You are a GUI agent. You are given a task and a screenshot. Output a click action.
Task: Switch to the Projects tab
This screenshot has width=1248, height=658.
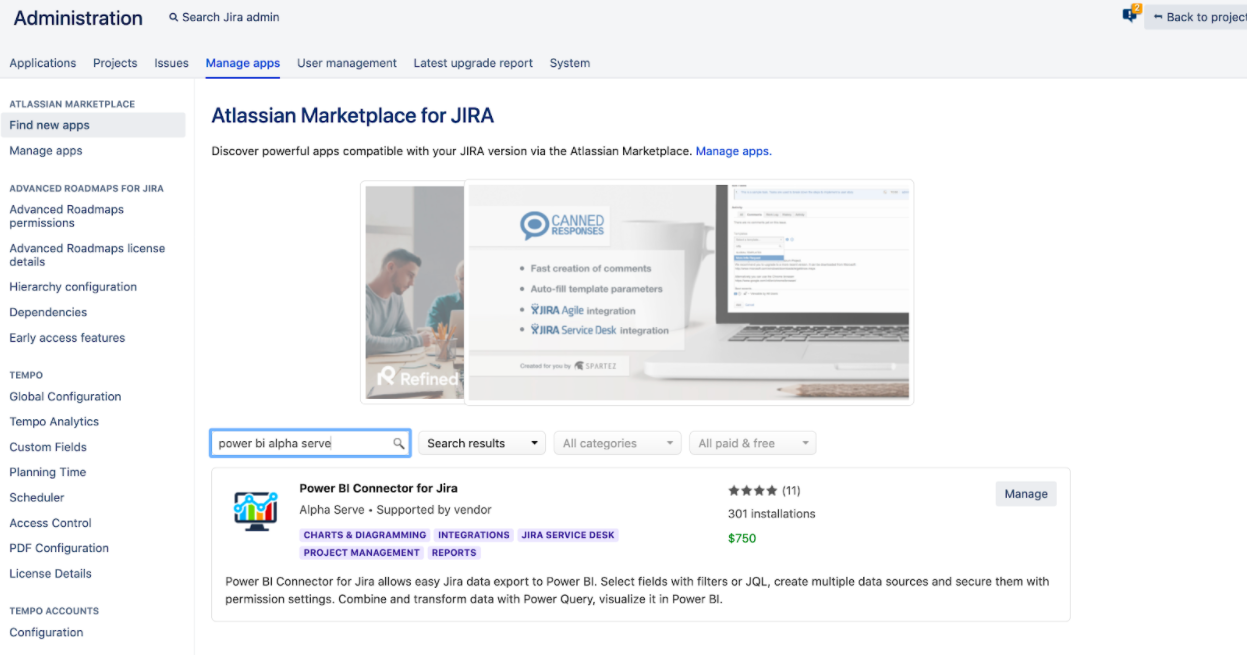115,63
